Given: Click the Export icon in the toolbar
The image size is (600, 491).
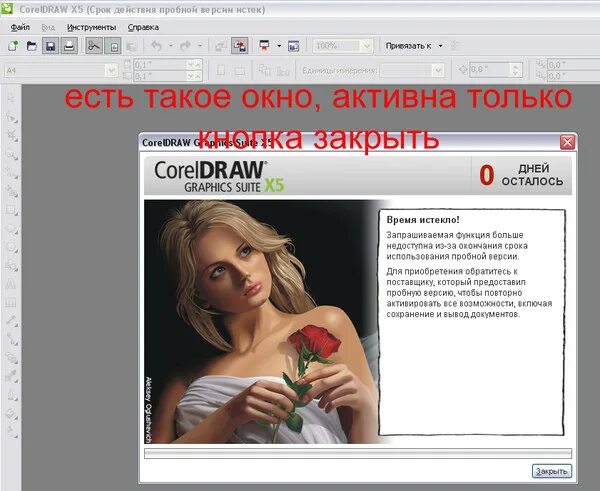Looking at the screenshot, I should pyautogui.click(x=240, y=46).
